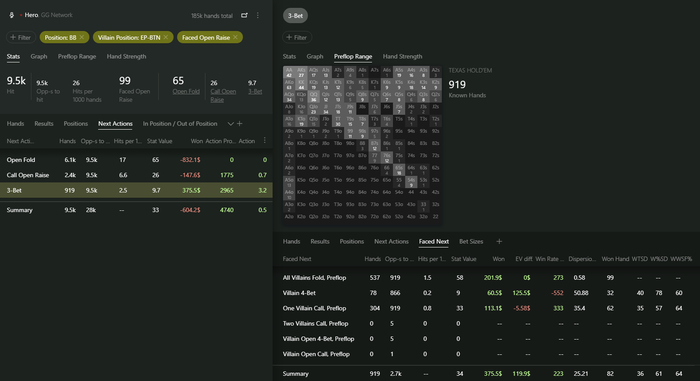The image size is (700, 381).
Task: Switch to Graph tab in 3-Bet panel
Action: pyautogui.click(x=315, y=56)
